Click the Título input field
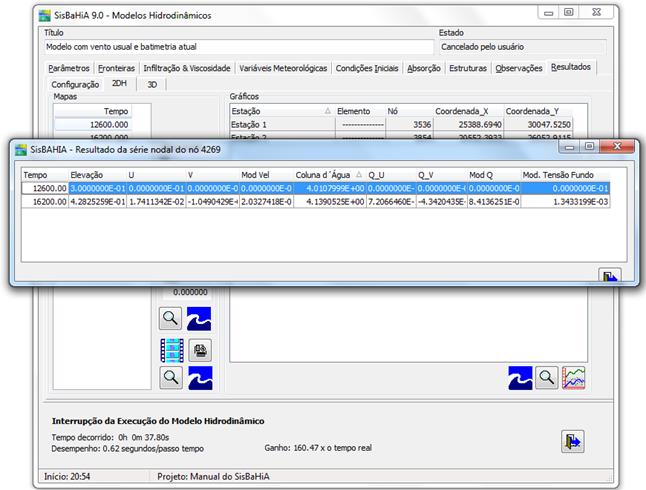This screenshot has height=490, width=646. (239, 47)
